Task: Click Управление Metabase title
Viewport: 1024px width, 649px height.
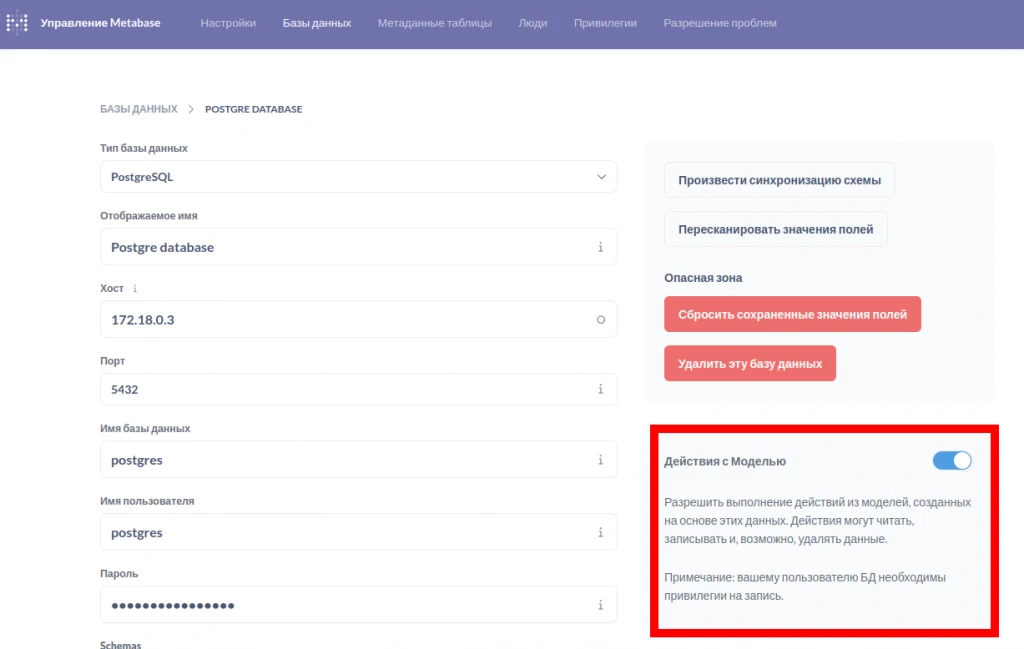Action: coord(100,23)
